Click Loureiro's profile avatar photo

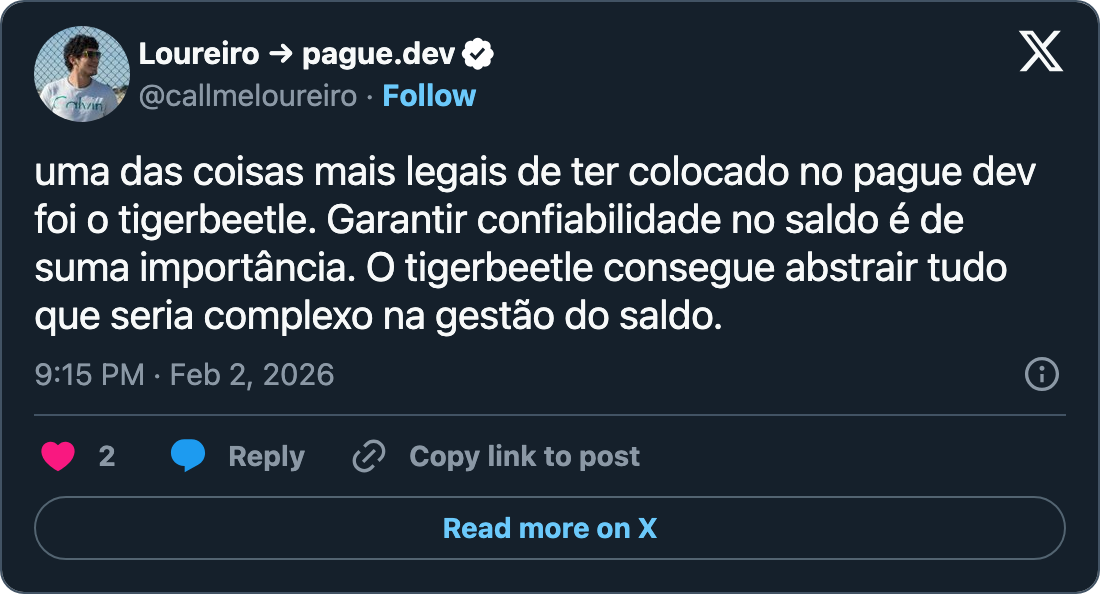(83, 70)
